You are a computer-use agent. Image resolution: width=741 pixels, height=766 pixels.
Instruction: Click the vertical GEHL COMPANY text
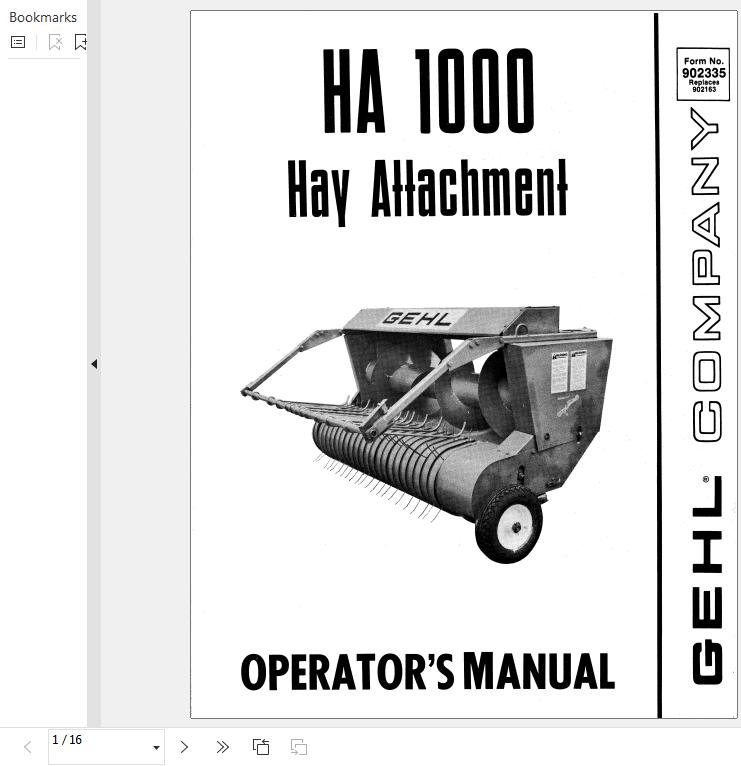pyautogui.click(x=706, y=396)
